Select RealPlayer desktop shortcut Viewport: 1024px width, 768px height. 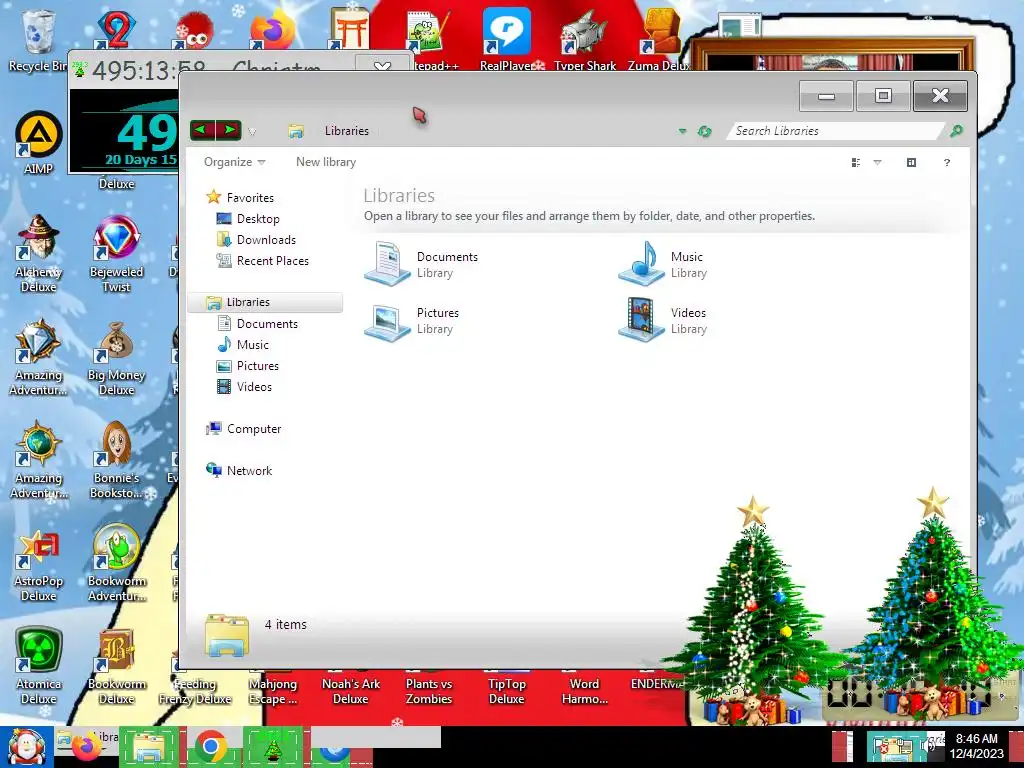click(507, 38)
